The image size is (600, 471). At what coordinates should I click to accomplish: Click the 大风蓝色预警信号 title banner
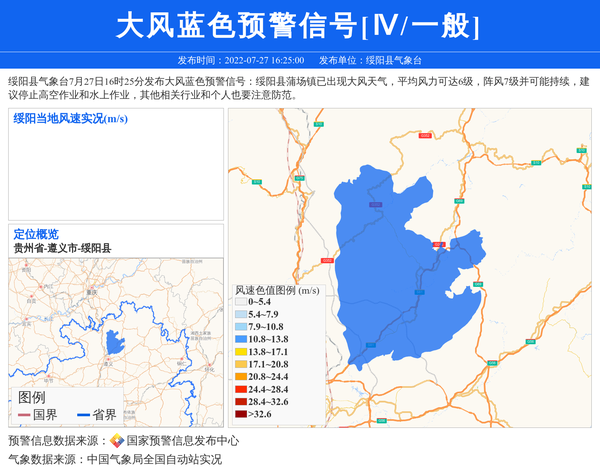tap(299, 26)
